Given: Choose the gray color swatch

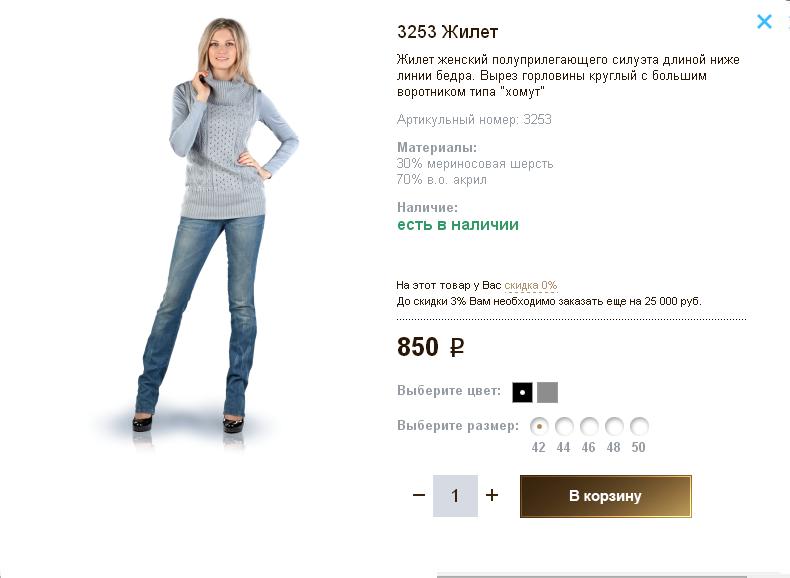Looking at the screenshot, I should tap(547, 392).
